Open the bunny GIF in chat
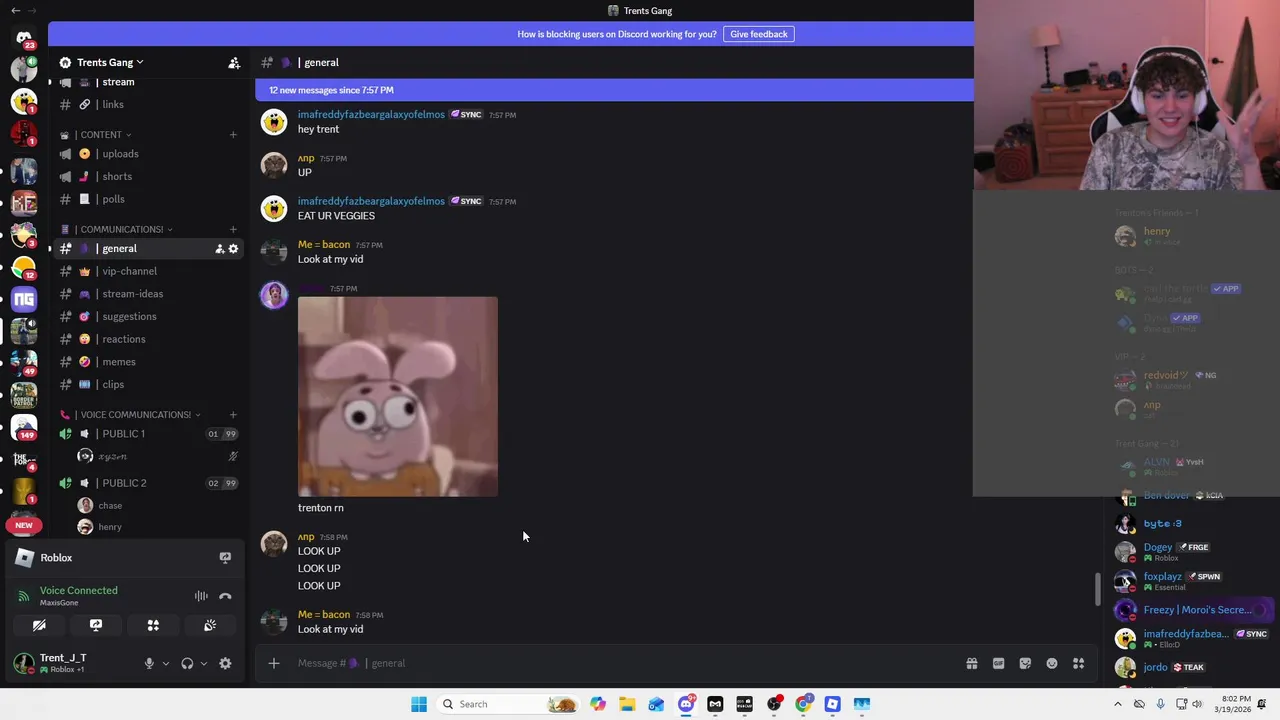The width and height of the screenshot is (1280, 720). (x=398, y=396)
